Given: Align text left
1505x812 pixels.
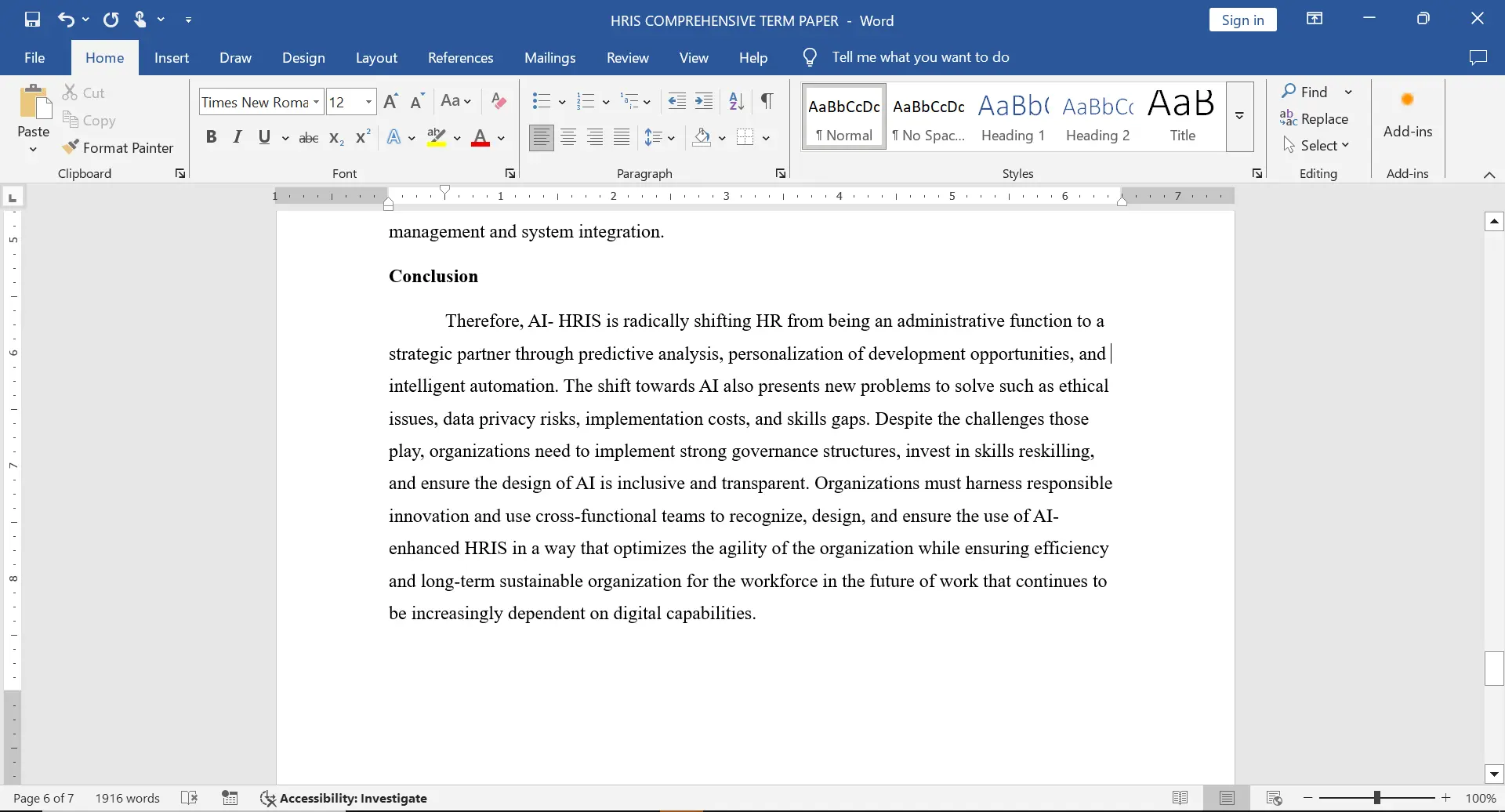Looking at the screenshot, I should 542,138.
